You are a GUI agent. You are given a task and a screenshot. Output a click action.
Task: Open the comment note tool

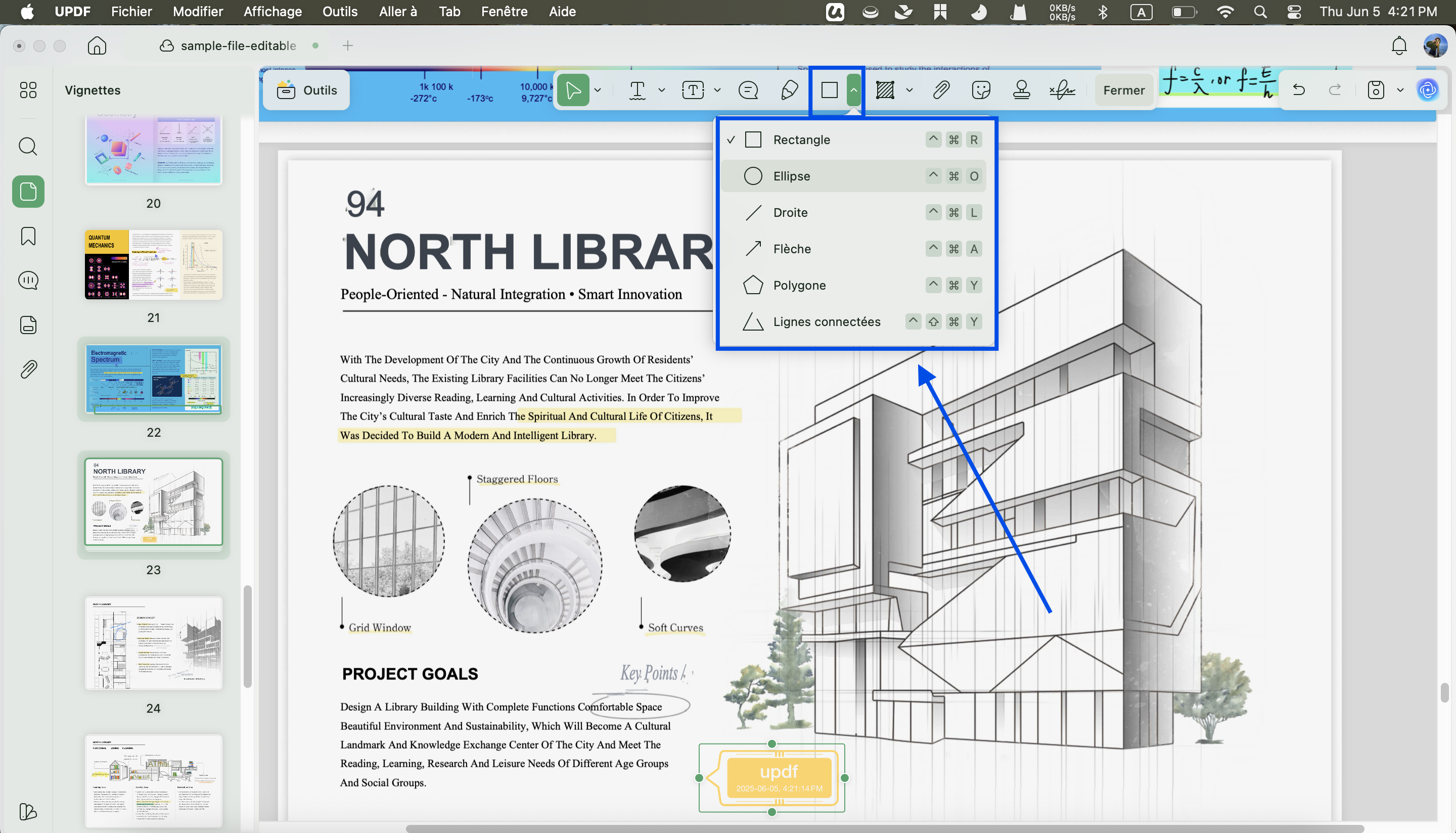[748, 90]
